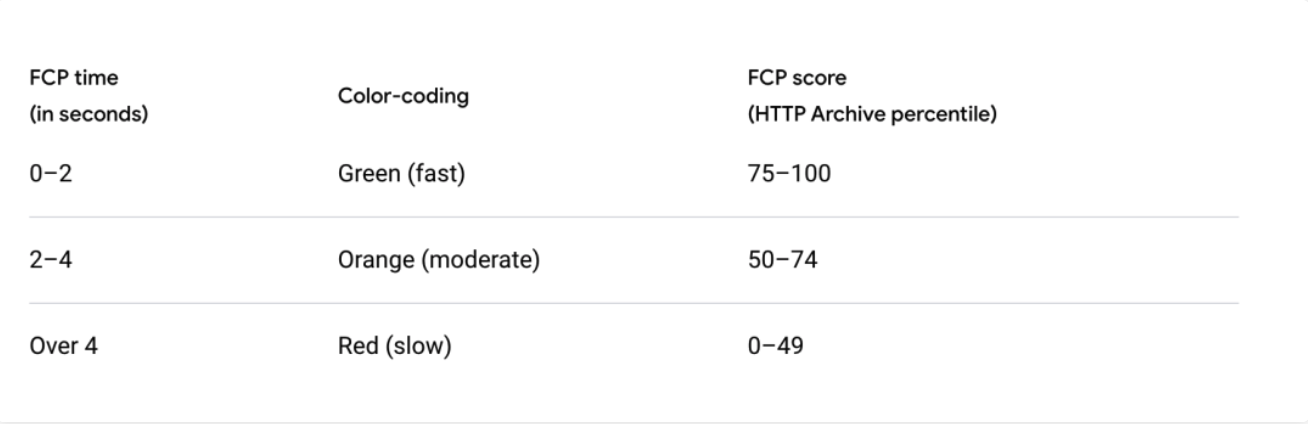The width and height of the screenshot is (1308, 424).
Task: Click the "Color-coding" column header
Action: [x=404, y=96]
